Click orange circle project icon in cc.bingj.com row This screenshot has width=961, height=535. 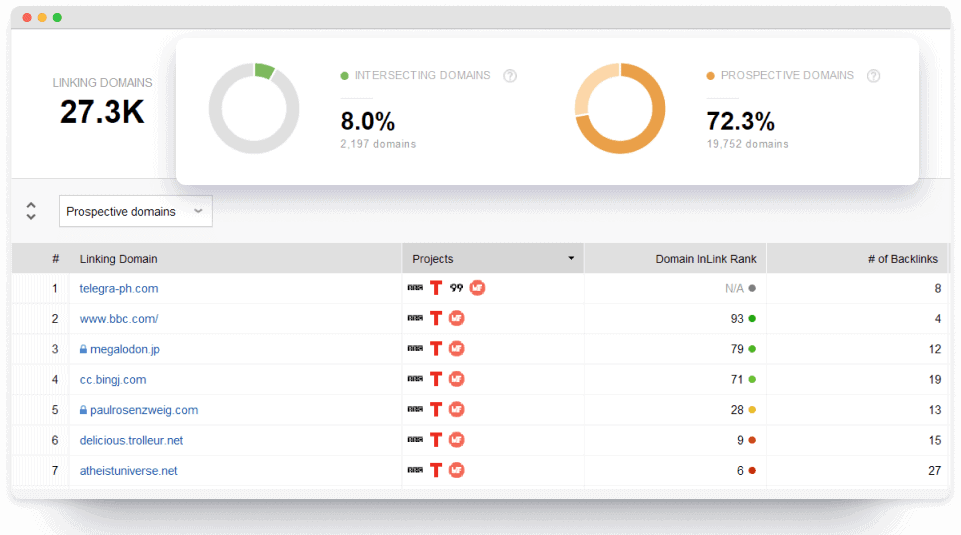456,379
